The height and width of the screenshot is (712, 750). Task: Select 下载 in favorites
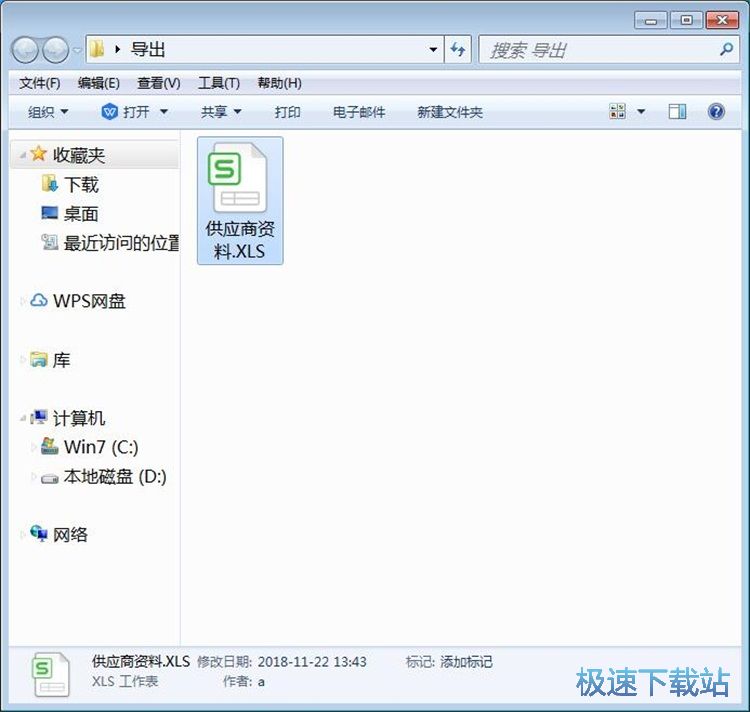click(81, 185)
